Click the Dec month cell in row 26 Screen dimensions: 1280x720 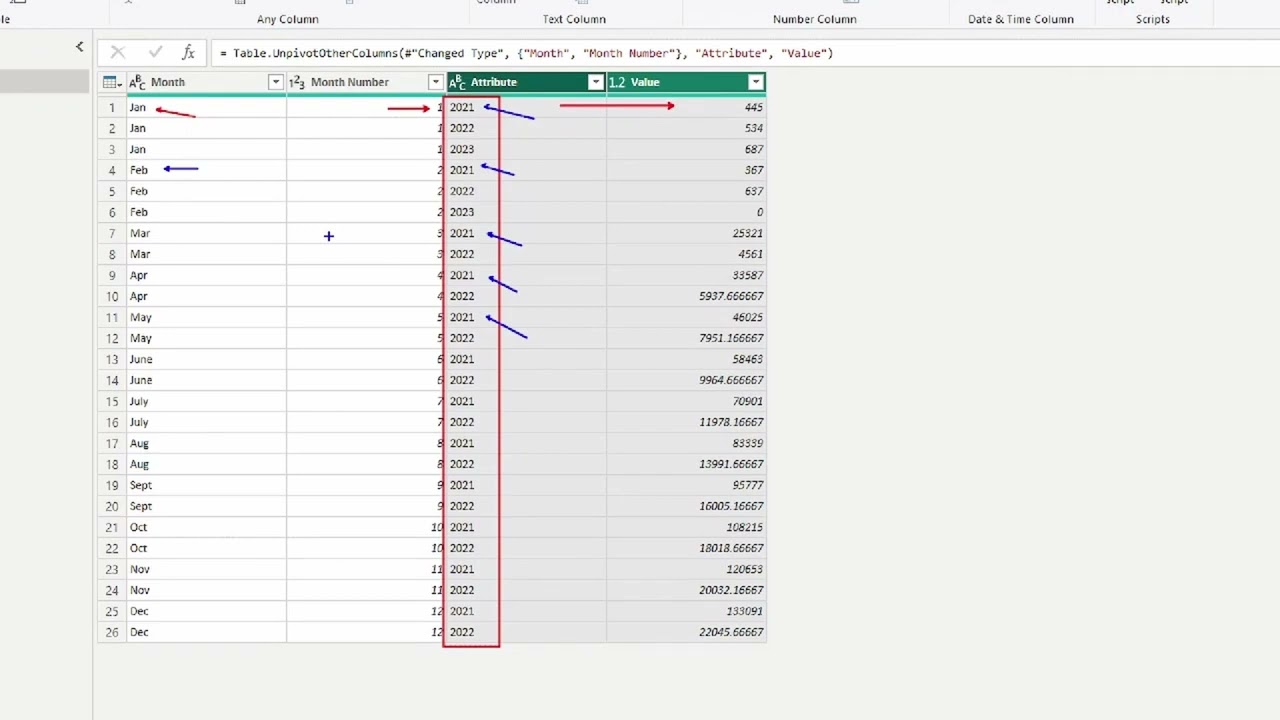[x=206, y=632]
